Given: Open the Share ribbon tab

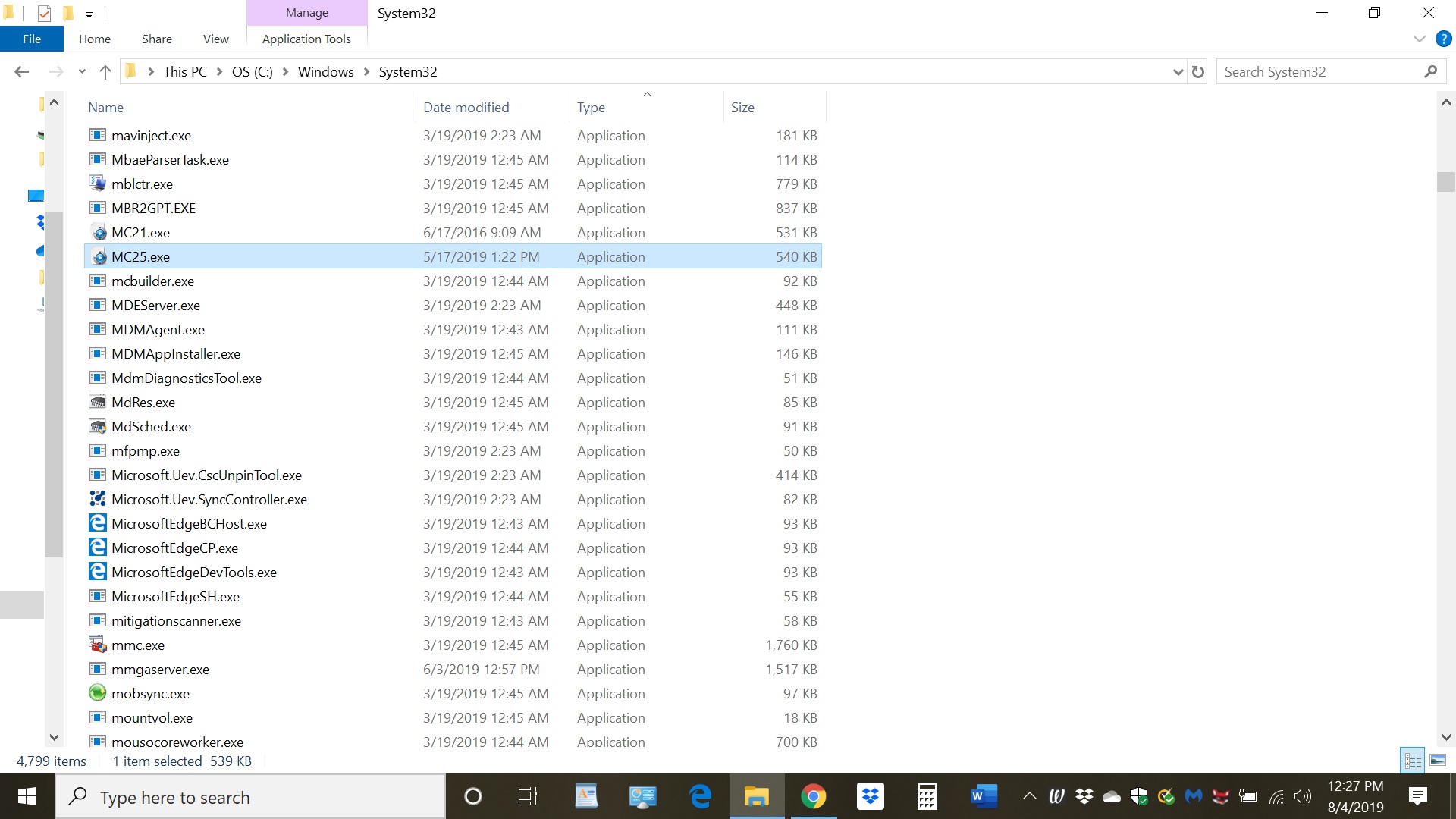Looking at the screenshot, I should pos(156,39).
